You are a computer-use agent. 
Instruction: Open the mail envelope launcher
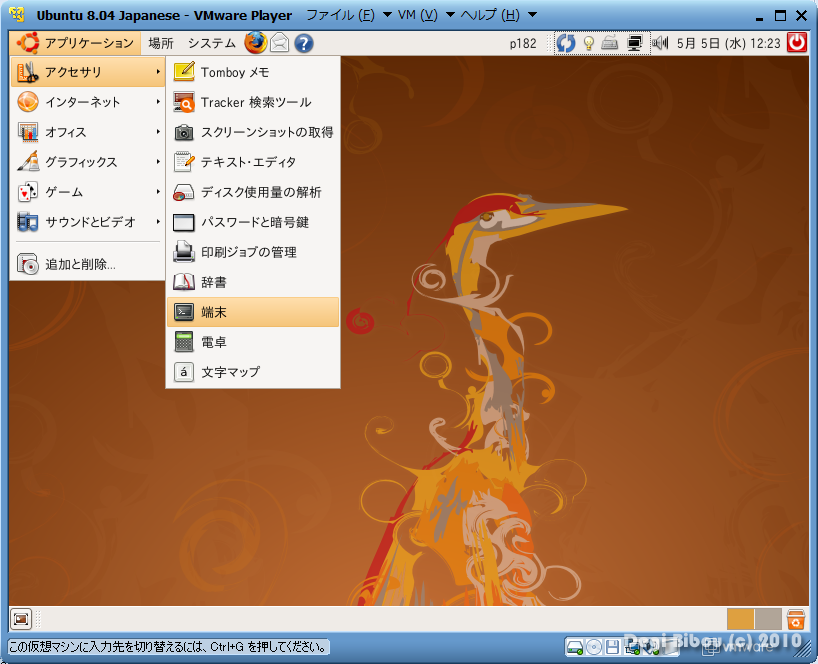pyautogui.click(x=280, y=43)
